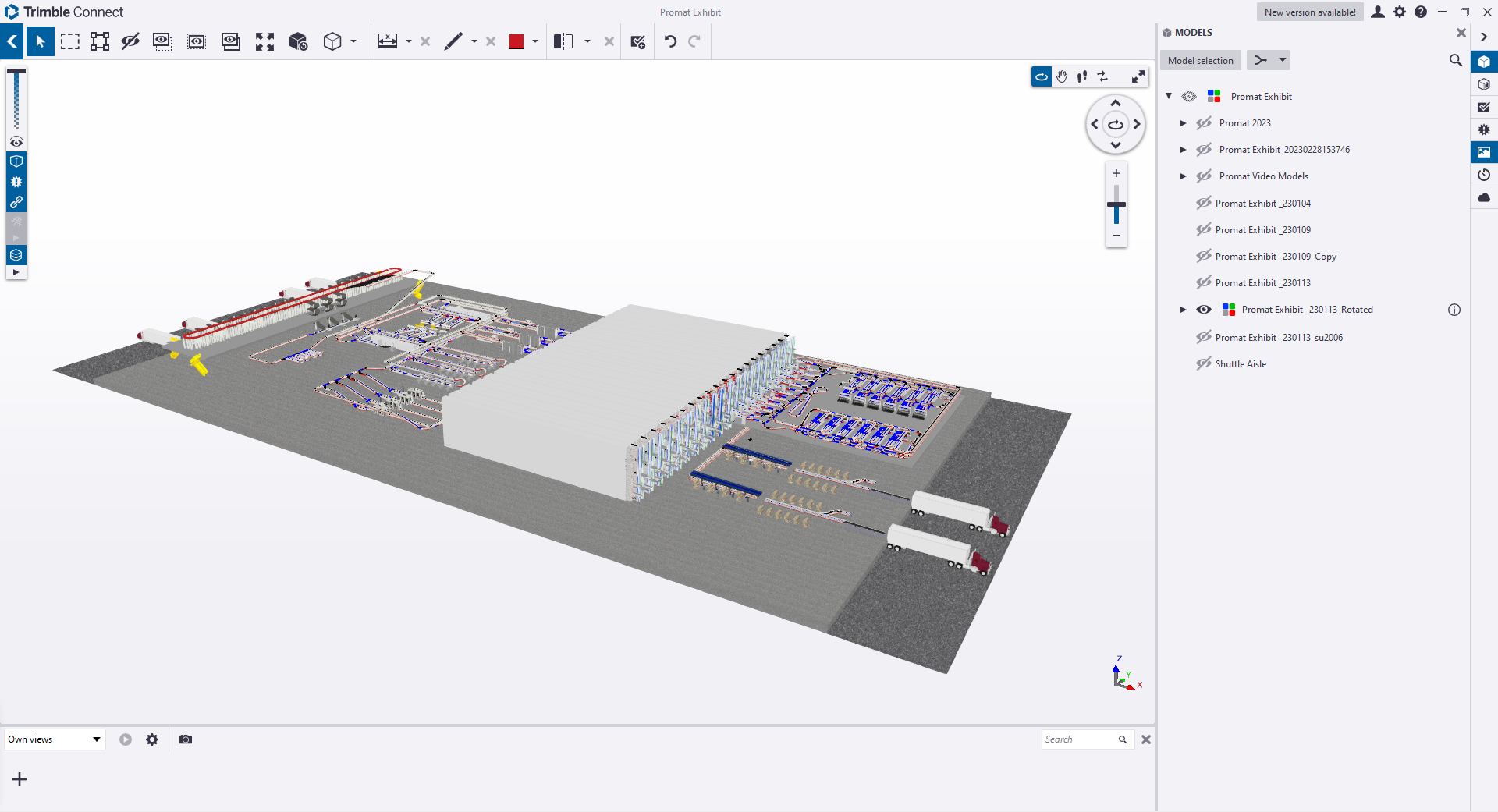
Task: Open the object cube outline panel in right sidebar
Action: [x=1484, y=84]
